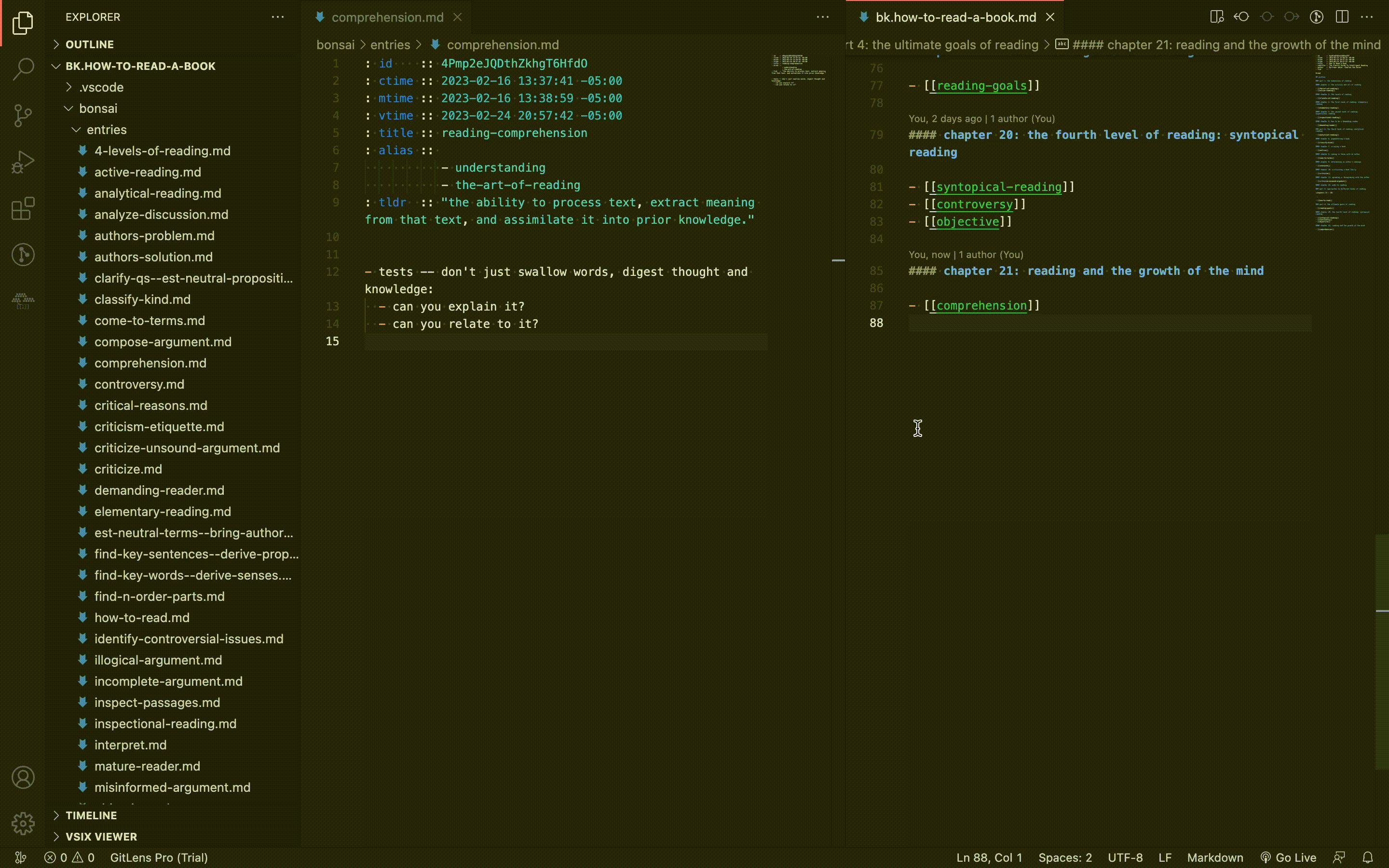Switch to the comprehension.md tab
Viewport: 1389px width, 868px height.
[x=387, y=17]
